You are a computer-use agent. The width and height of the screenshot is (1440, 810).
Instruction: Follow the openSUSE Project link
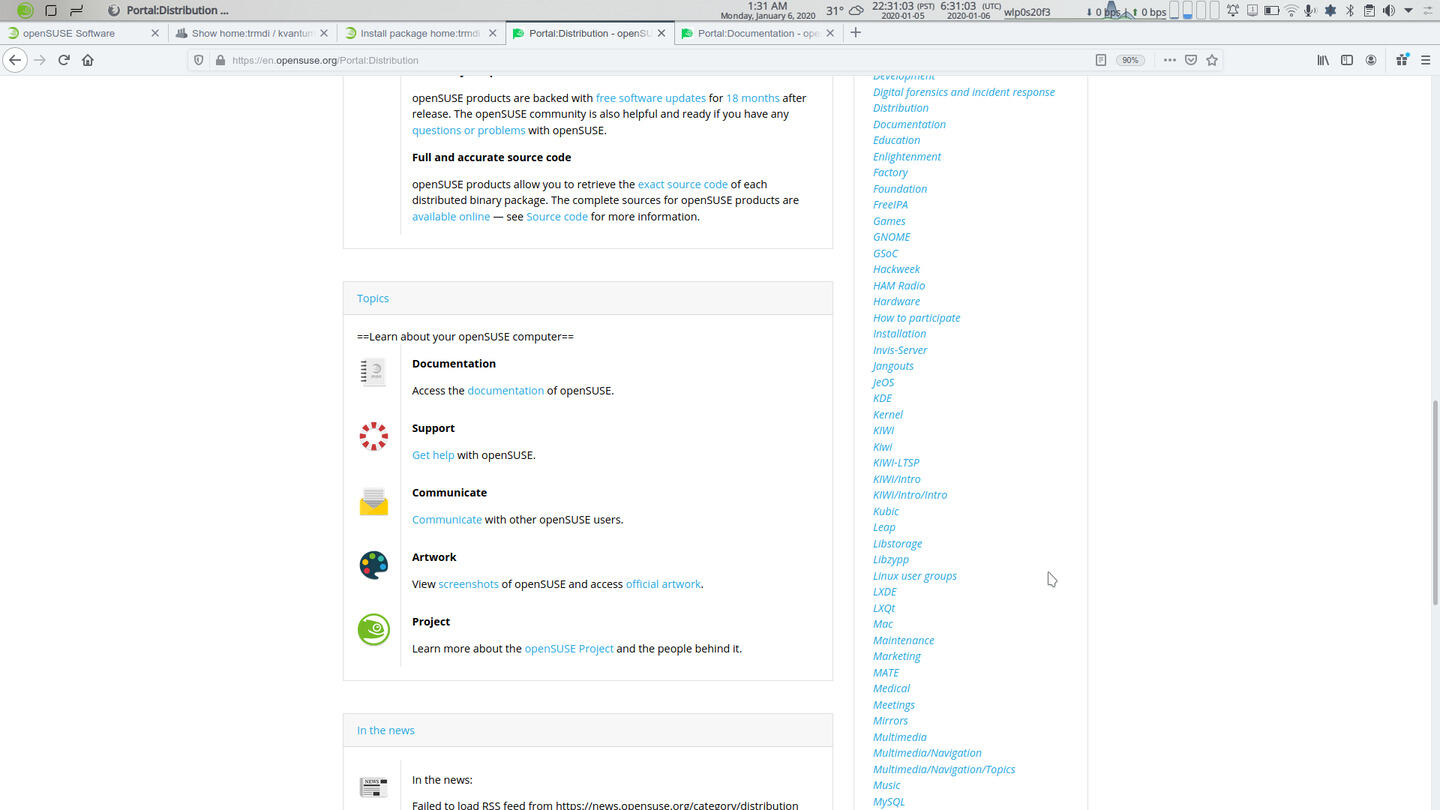tap(569, 648)
